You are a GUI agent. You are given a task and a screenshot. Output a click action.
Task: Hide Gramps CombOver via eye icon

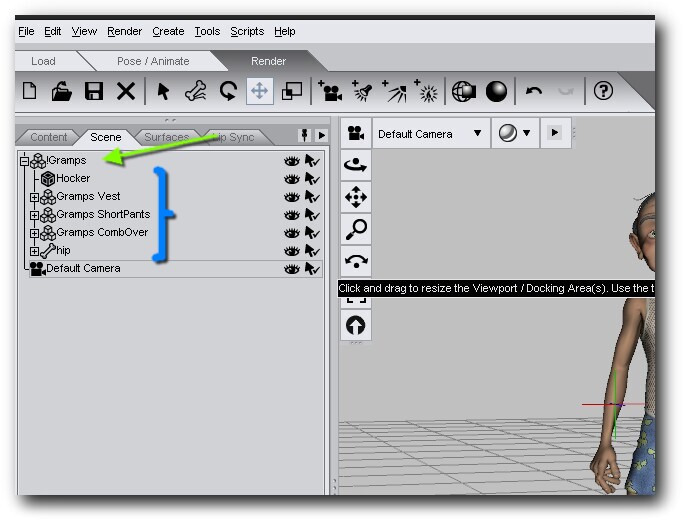pyautogui.click(x=291, y=233)
